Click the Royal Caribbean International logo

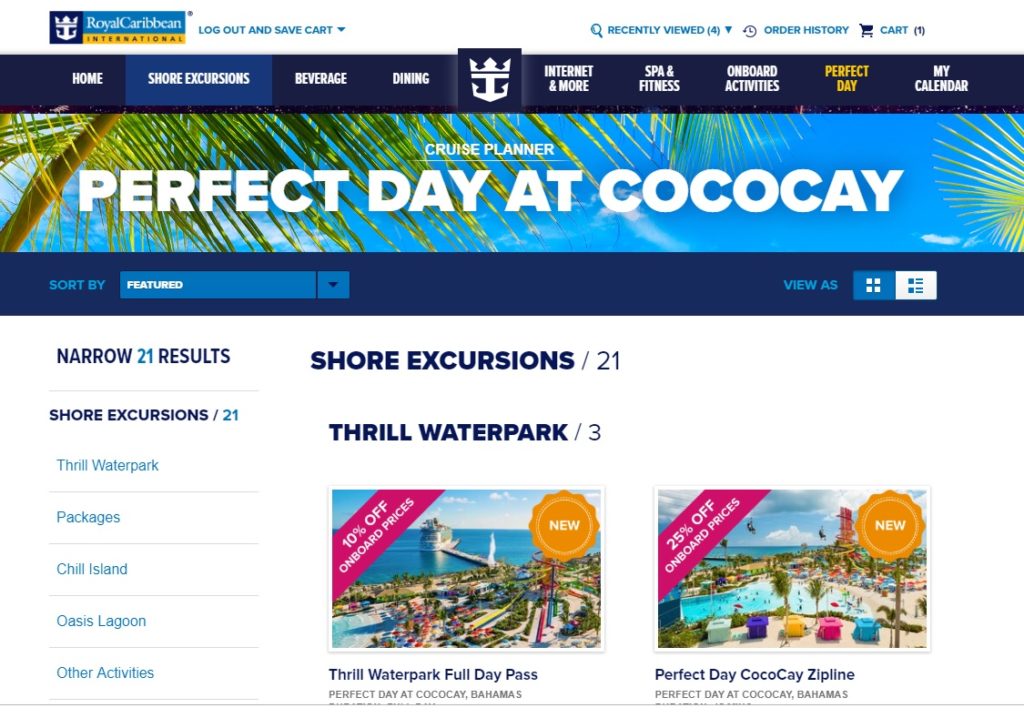pos(117,28)
